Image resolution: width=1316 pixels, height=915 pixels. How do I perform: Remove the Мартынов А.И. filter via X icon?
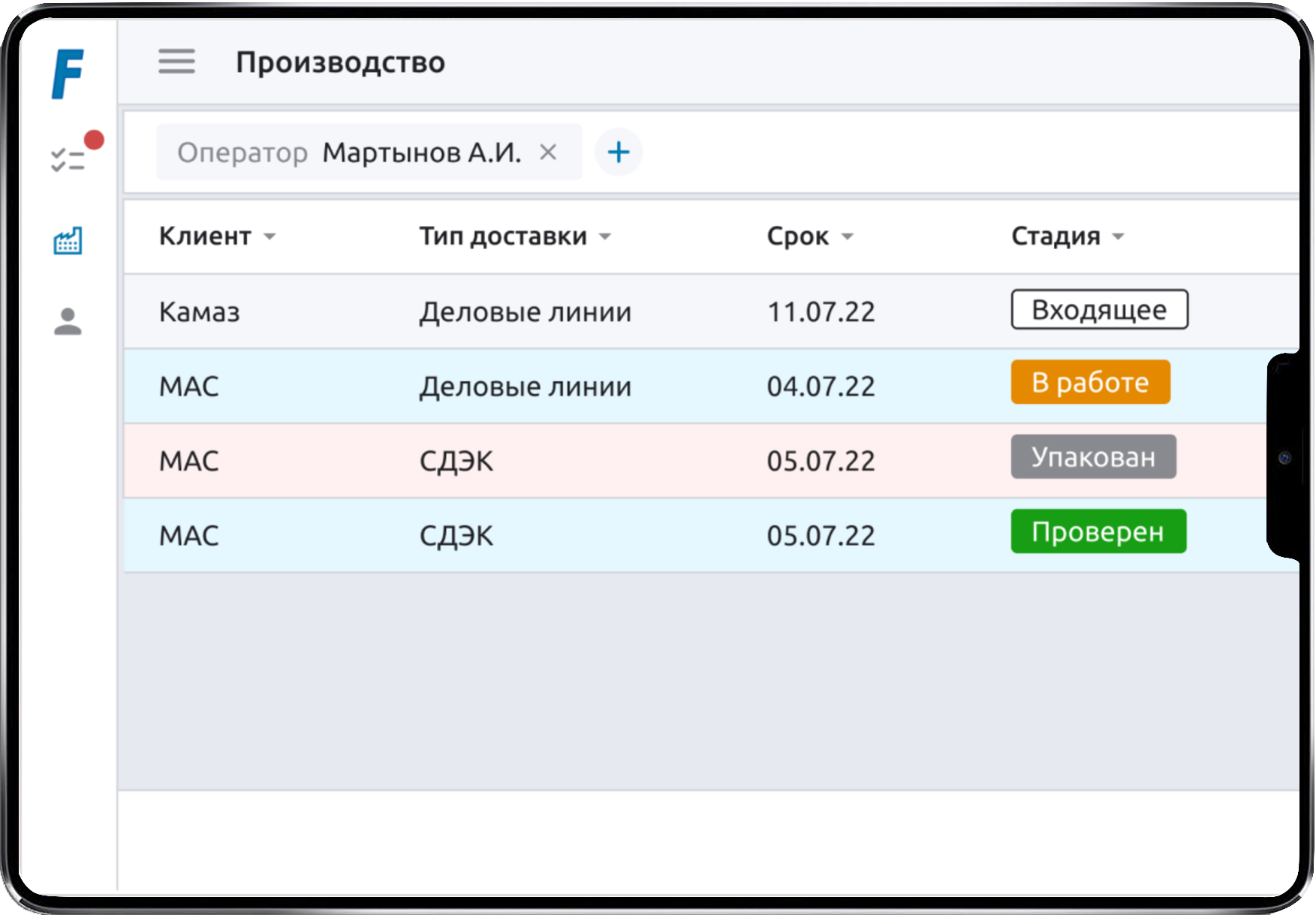(549, 152)
